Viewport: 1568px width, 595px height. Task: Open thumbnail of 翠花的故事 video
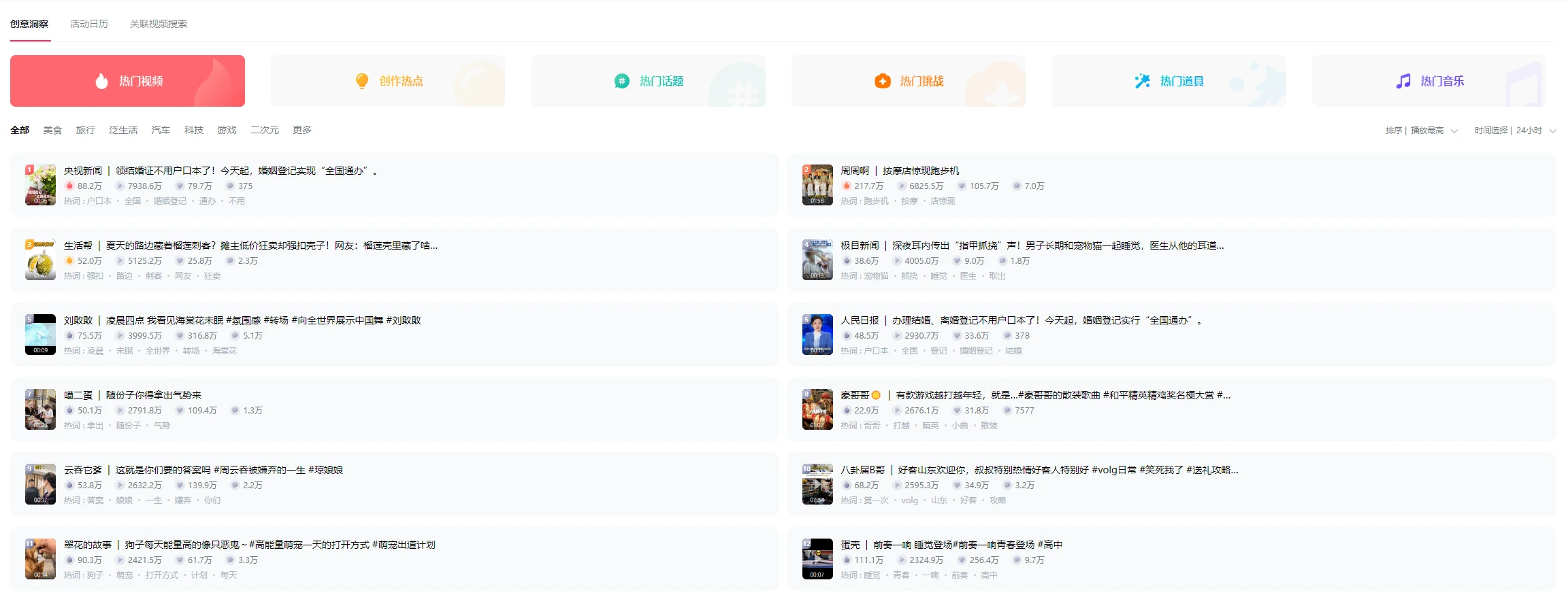coord(40,559)
